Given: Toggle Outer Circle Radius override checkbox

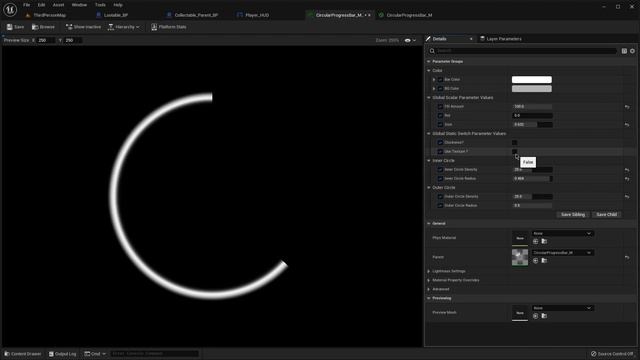Looking at the screenshot, I should point(440,205).
